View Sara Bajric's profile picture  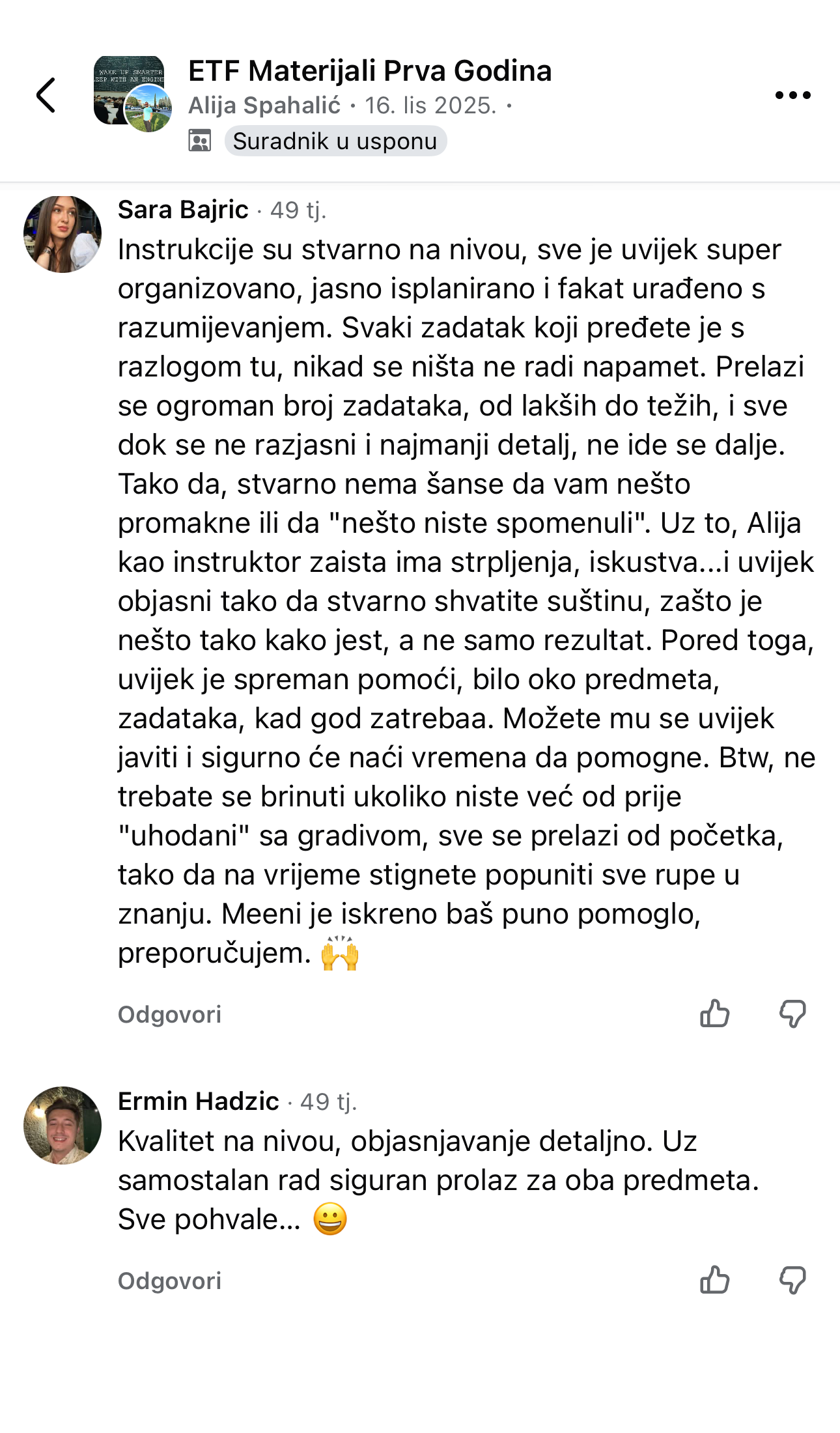point(63,234)
